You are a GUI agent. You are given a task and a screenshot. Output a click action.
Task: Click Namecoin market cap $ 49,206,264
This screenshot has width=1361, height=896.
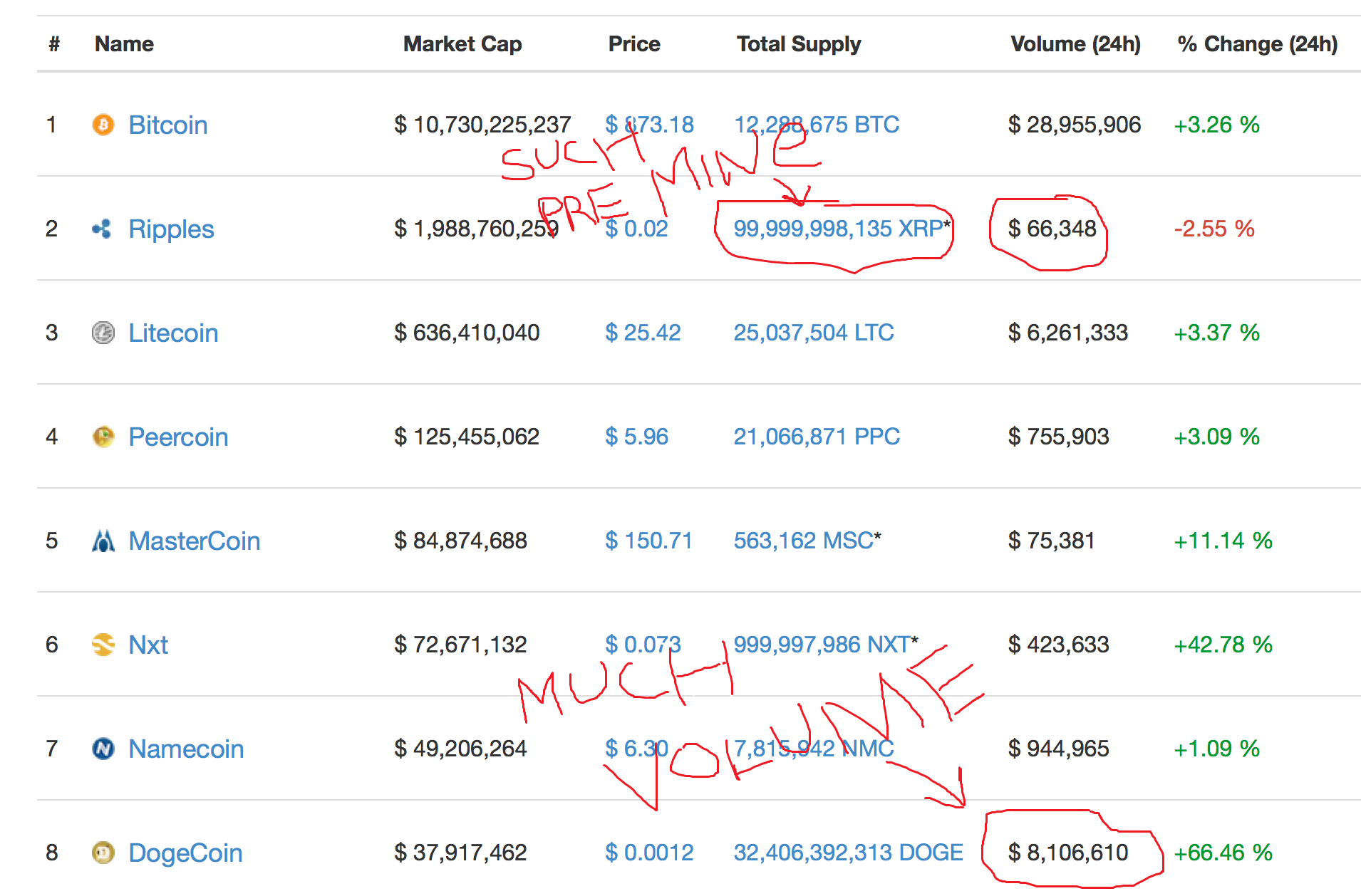click(x=460, y=749)
